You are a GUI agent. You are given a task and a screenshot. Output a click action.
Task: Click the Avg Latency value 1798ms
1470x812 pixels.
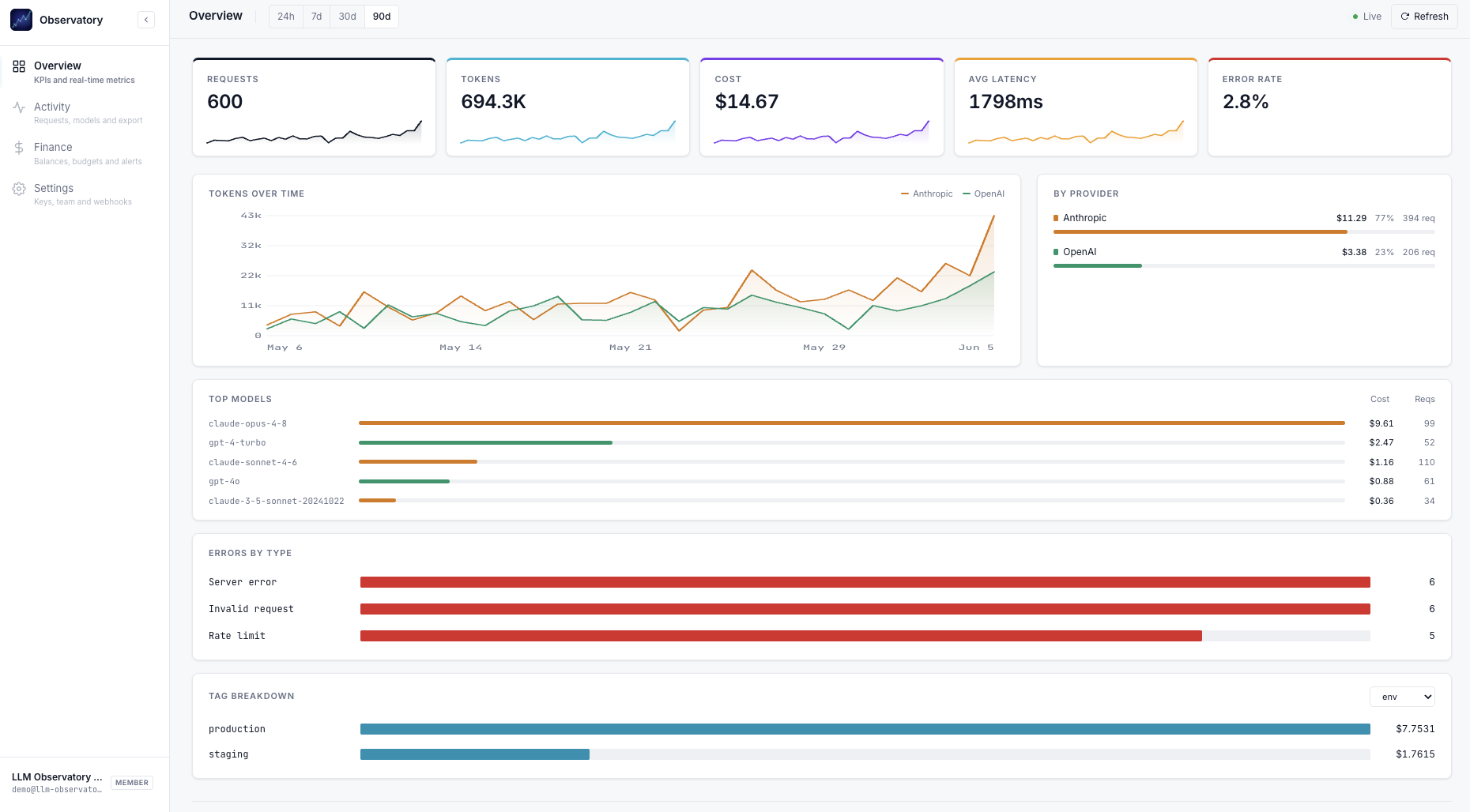(x=1006, y=102)
